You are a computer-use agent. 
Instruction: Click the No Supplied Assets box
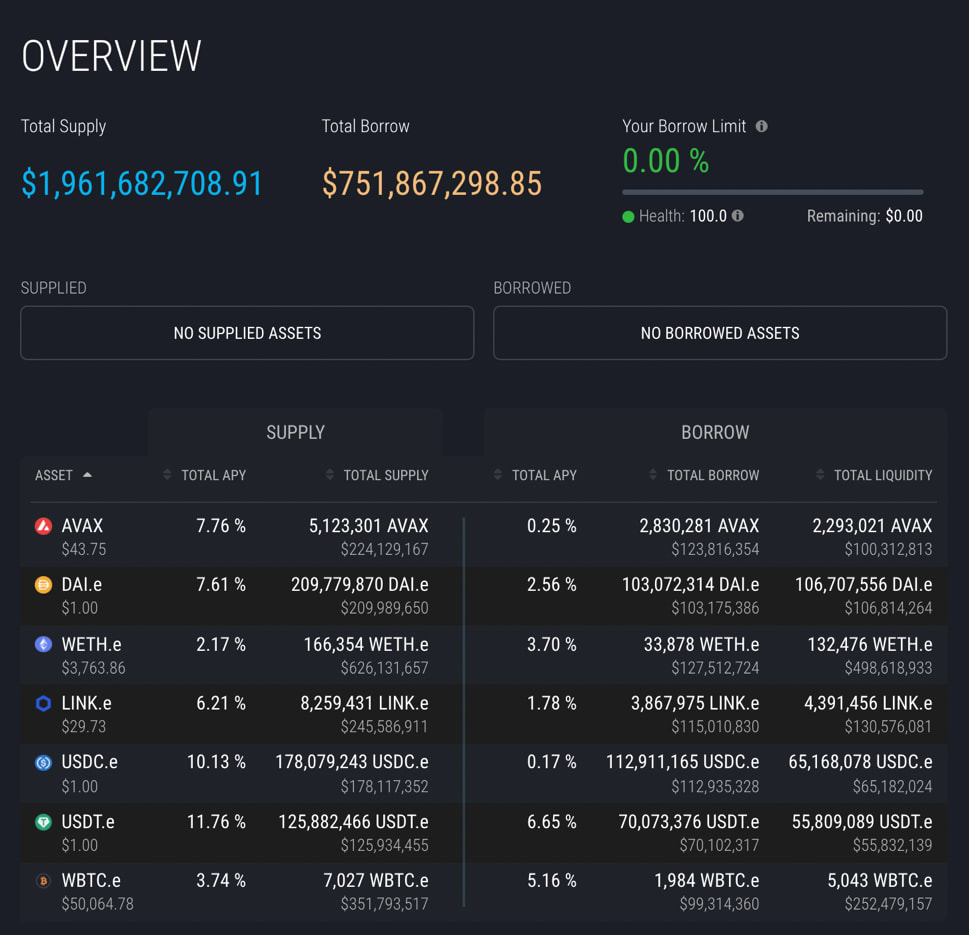(247, 333)
